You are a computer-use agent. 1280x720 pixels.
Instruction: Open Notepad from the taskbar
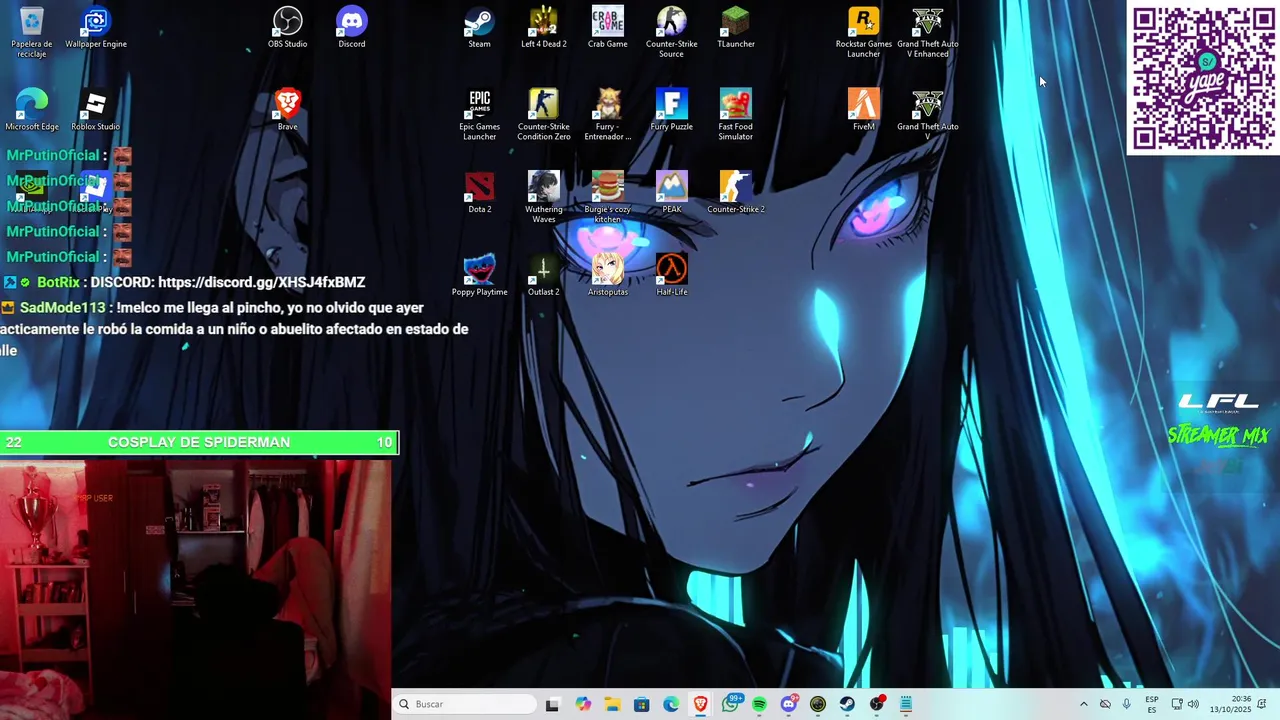(x=906, y=704)
